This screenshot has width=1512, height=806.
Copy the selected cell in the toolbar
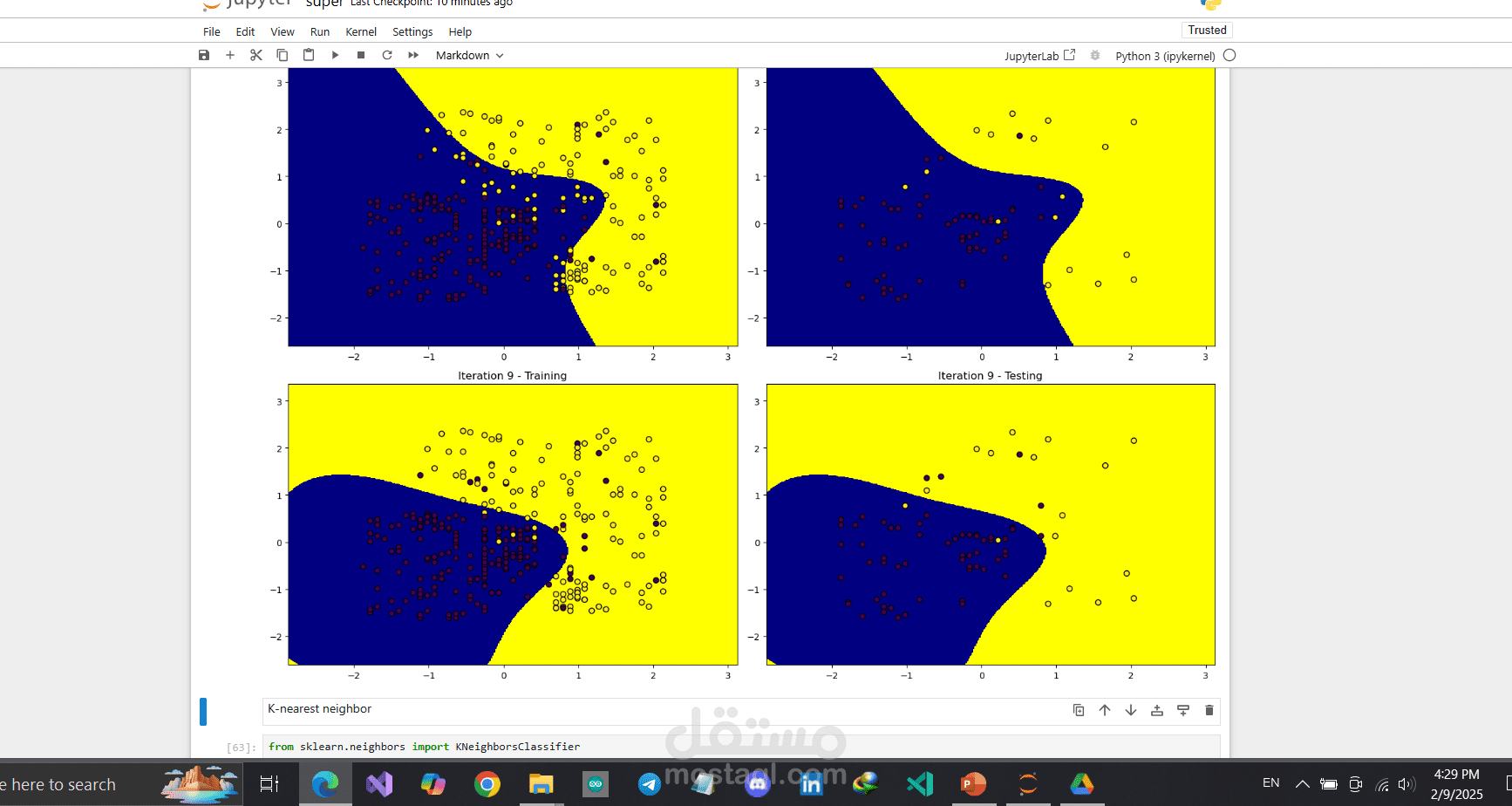(283, 55)
